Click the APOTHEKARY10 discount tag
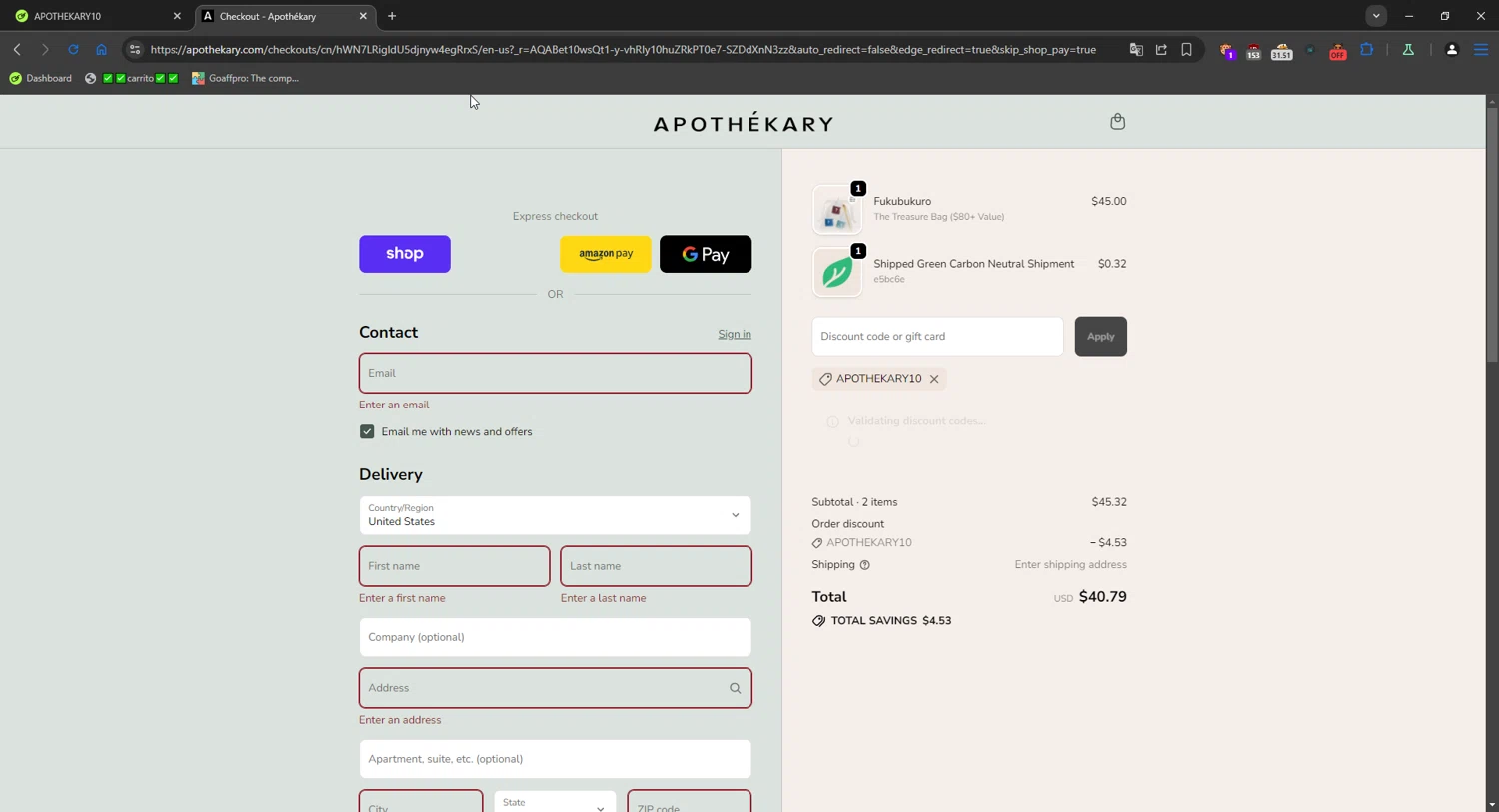 pyautogui.click(x=879, y=379)
